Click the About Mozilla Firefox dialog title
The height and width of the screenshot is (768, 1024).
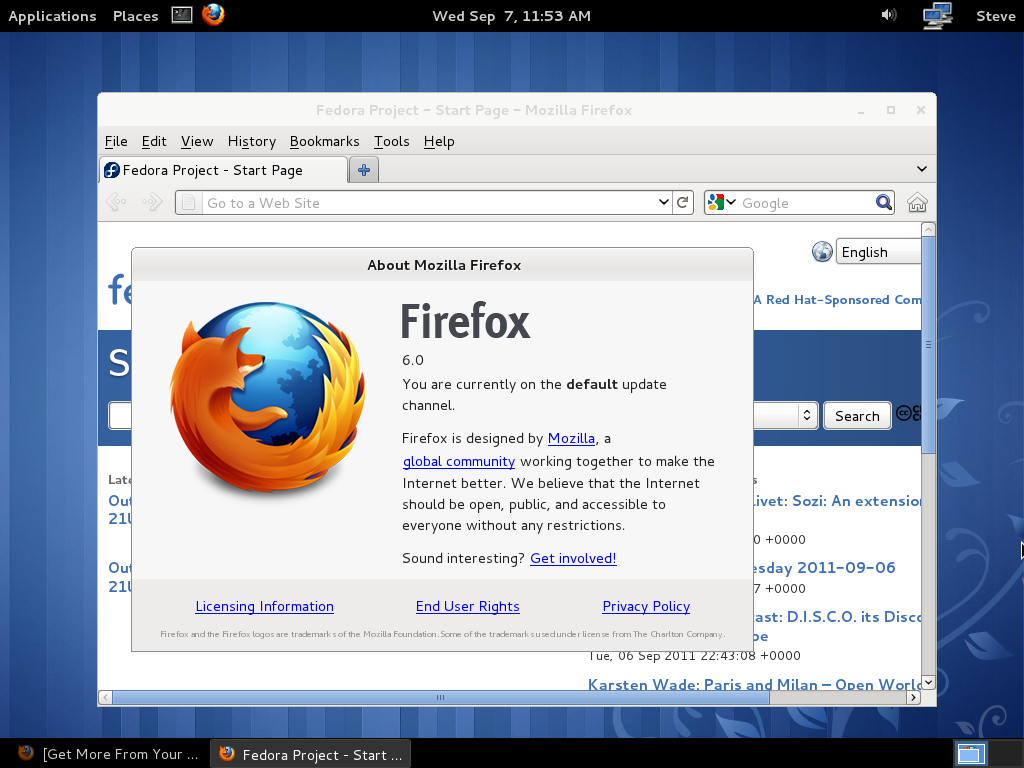444,264
